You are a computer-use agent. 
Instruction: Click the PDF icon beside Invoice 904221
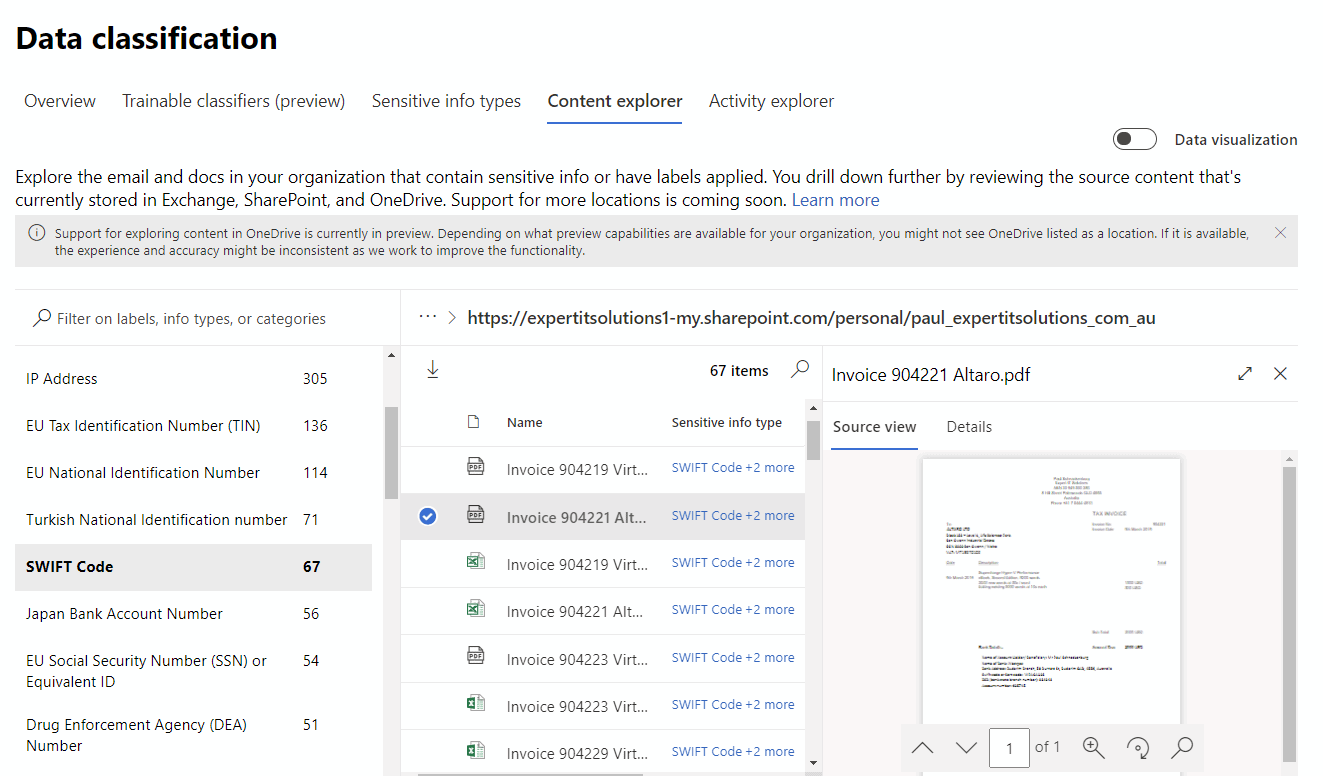click(476, 515)
